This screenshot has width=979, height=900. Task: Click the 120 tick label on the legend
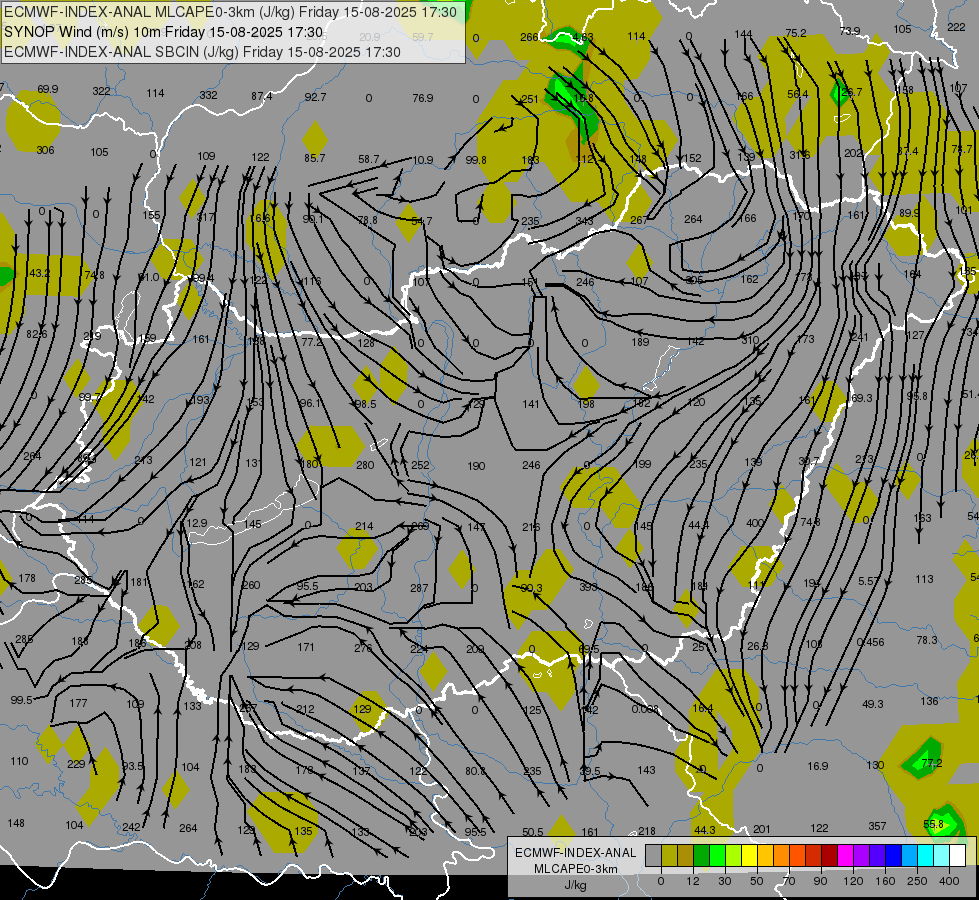point(853,881)
